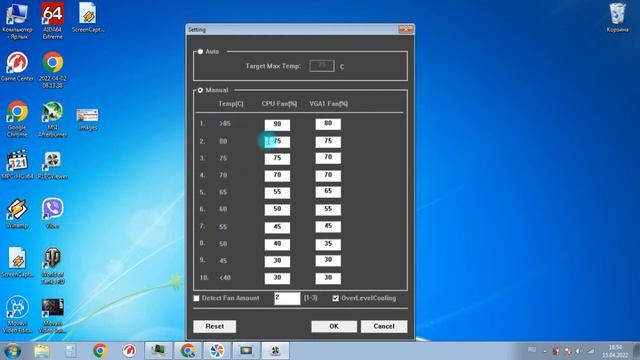Show hidden tray icons arrow
Screen dimensions: 640x360
(545, 351)
